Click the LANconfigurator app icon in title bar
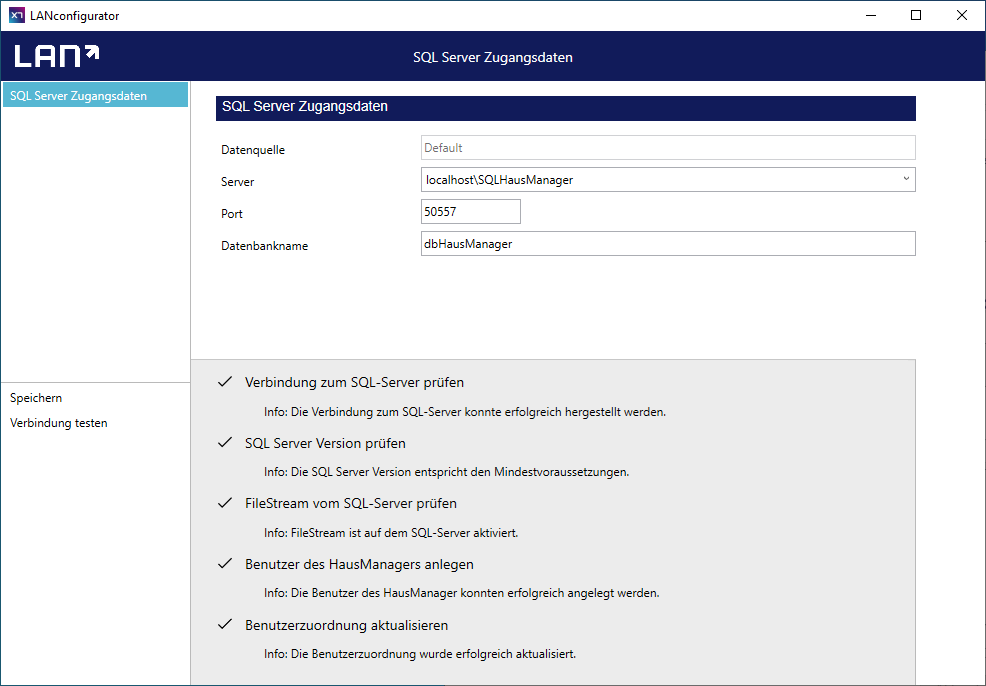 16,15
